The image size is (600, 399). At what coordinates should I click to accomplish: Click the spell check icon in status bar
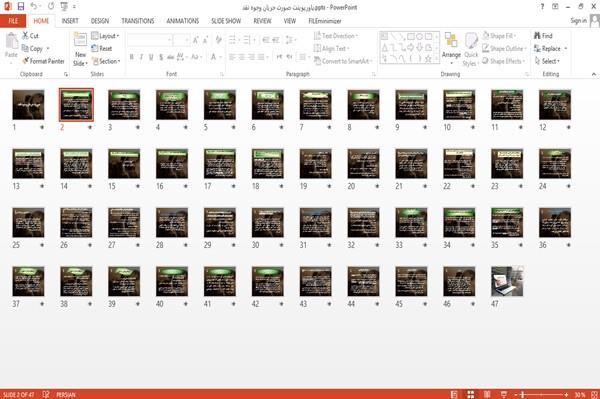point(46,394)
